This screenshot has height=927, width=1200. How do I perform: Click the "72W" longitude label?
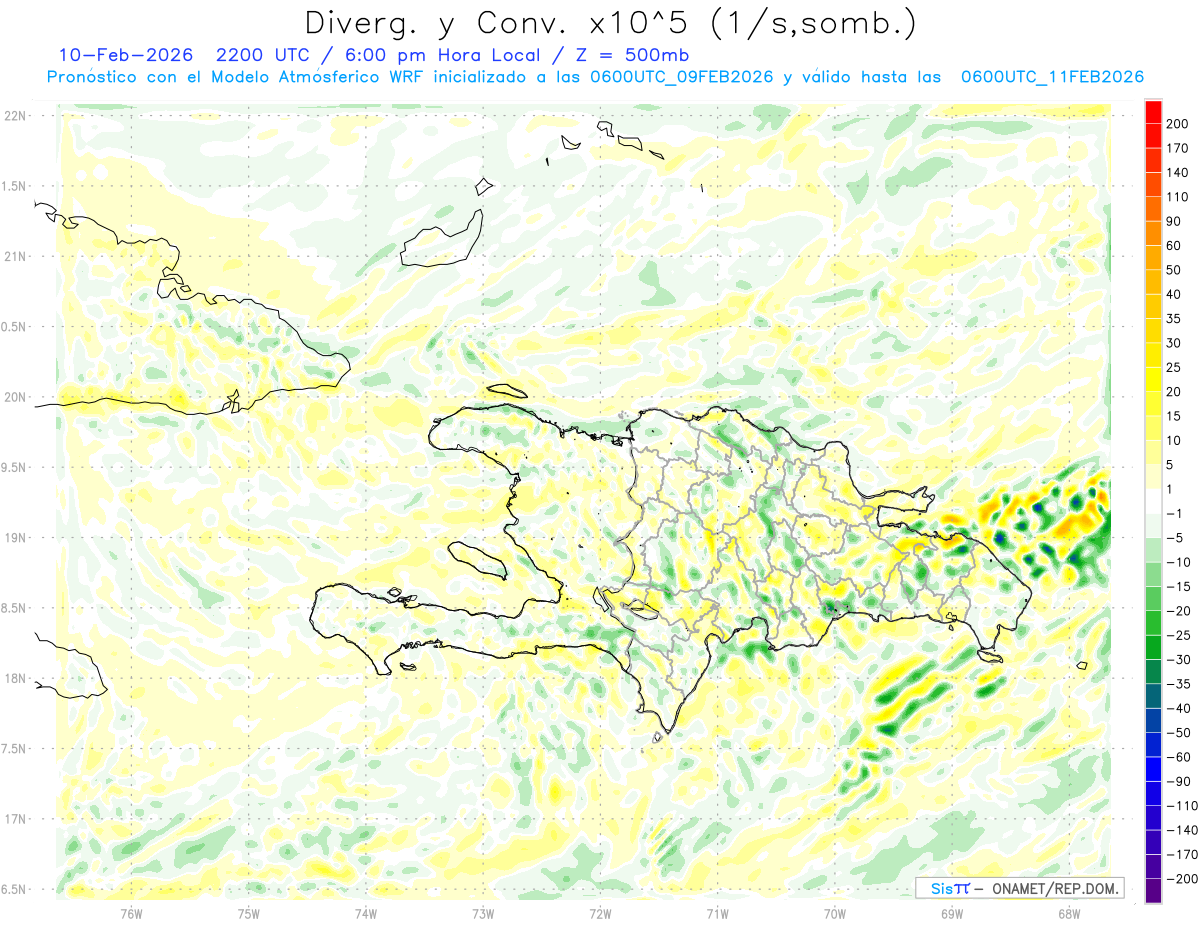(x=600, y=912)
